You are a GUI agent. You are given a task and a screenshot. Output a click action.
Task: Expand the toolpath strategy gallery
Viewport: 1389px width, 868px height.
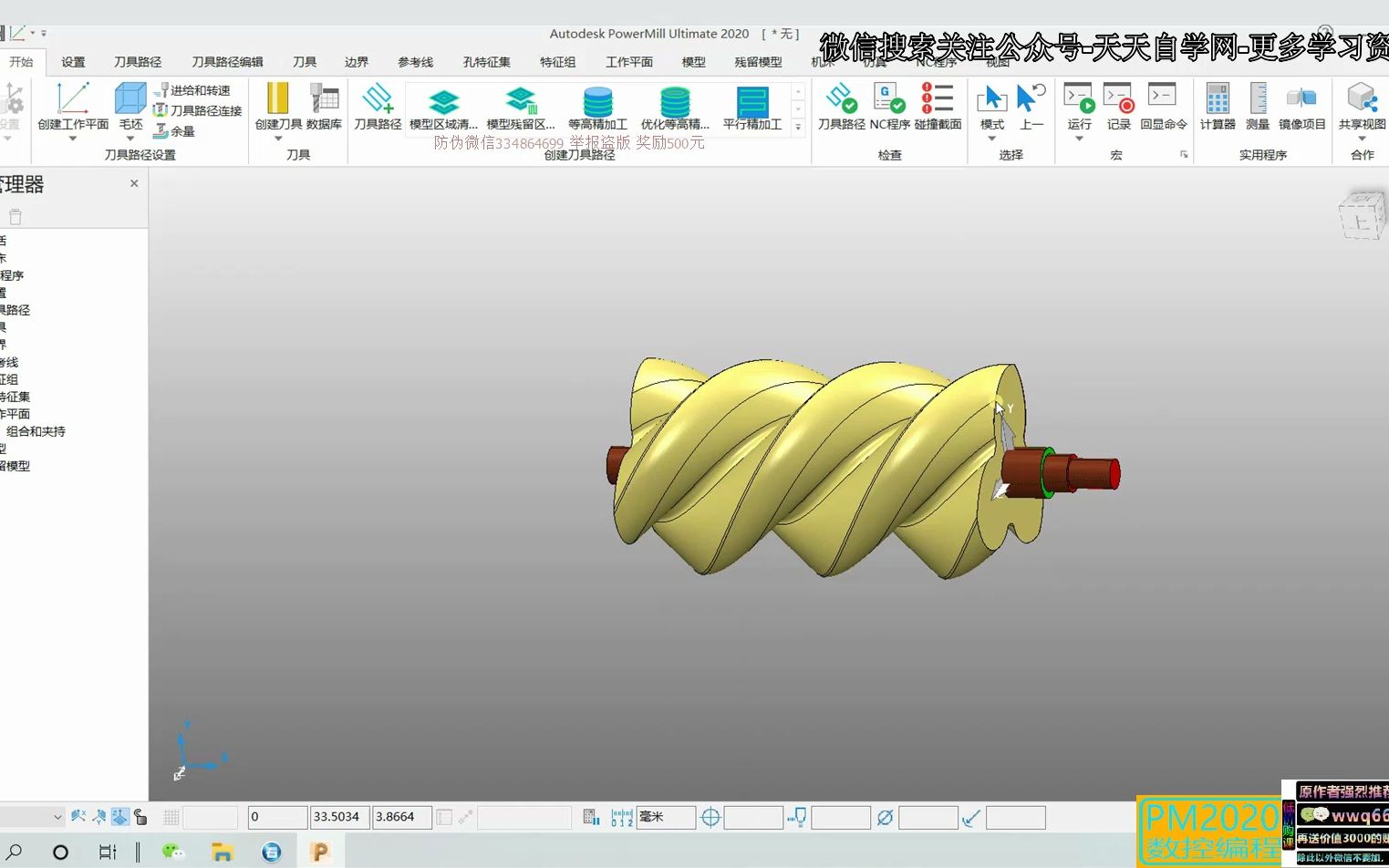[x=798, y=127]
